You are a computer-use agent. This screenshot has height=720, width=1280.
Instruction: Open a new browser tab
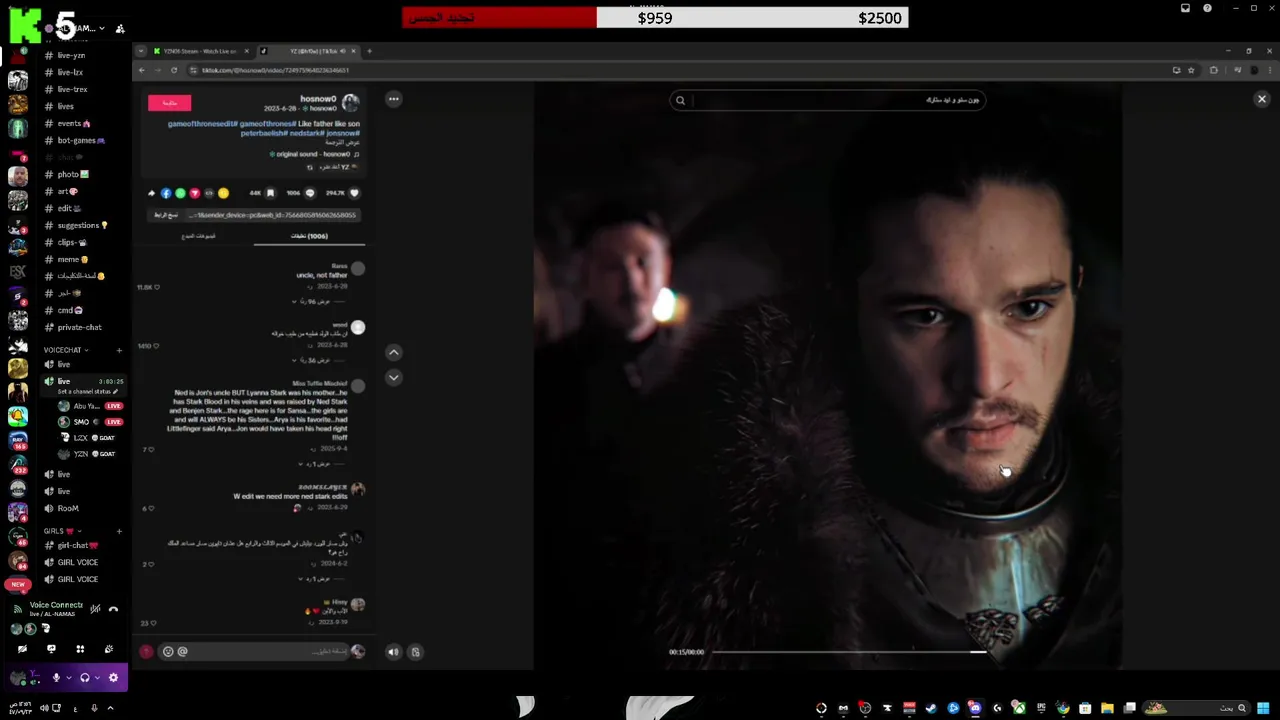[369, 51]
